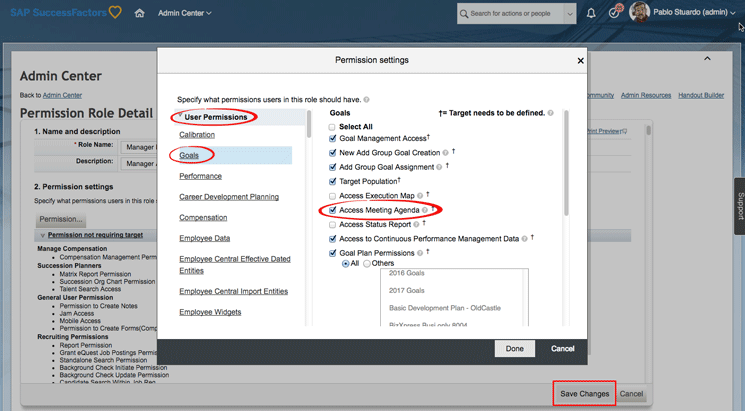Toggle the Select All checkbox
The height and width of the screenshot is (411, 745).
[x=332, y=127]
